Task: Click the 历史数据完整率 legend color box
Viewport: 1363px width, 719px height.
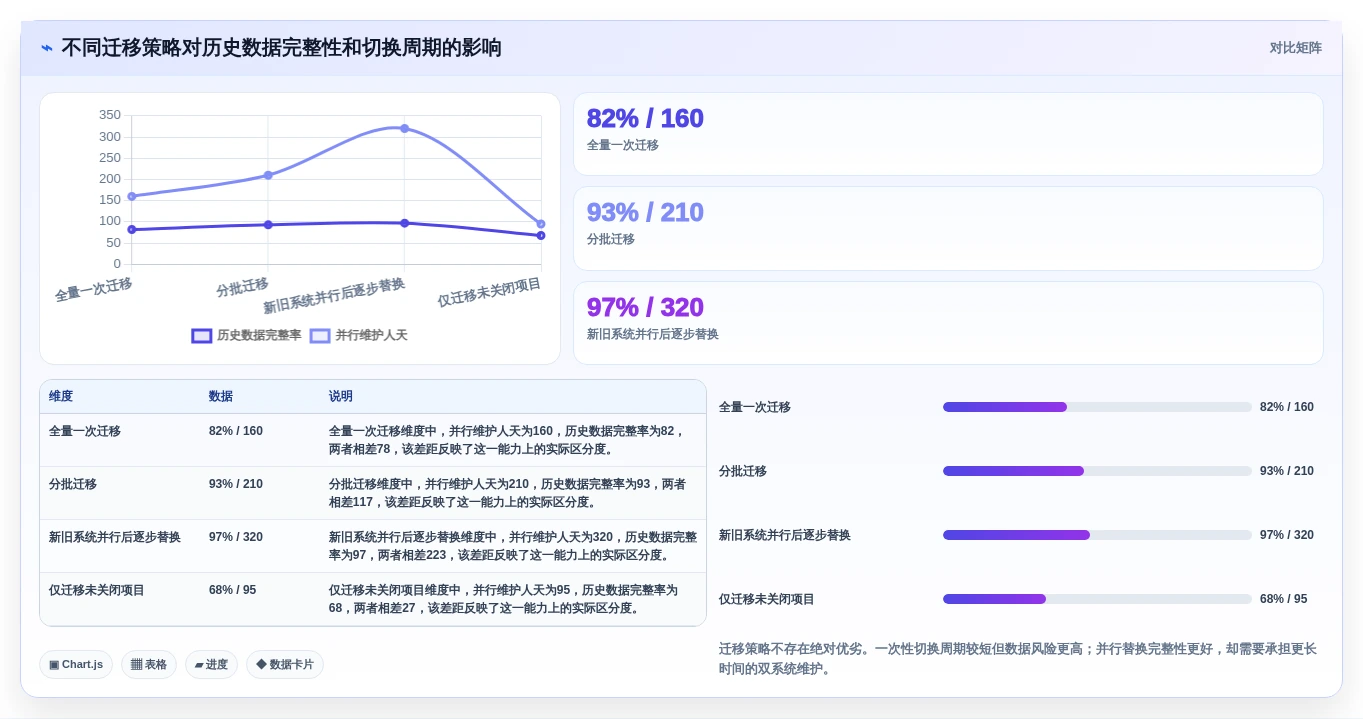Action: (202, 336)
